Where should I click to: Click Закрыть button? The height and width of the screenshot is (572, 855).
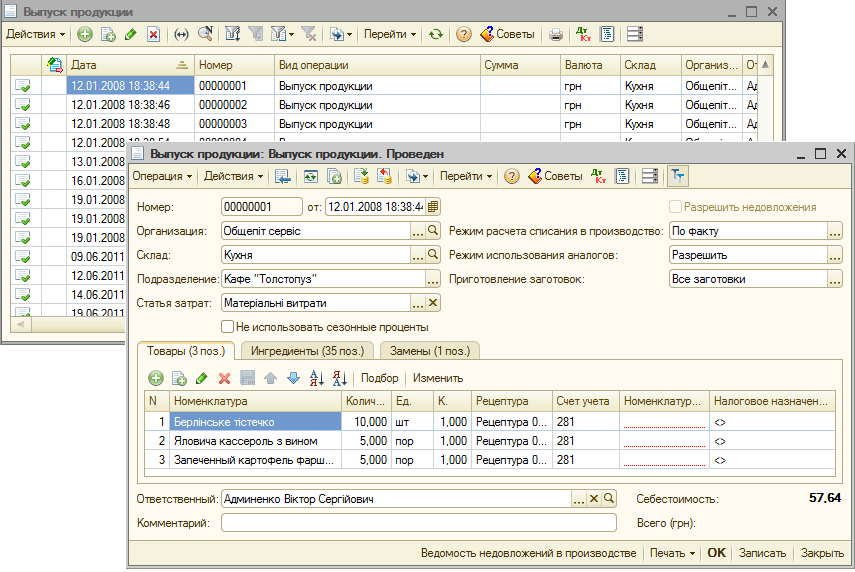(822, 553)
